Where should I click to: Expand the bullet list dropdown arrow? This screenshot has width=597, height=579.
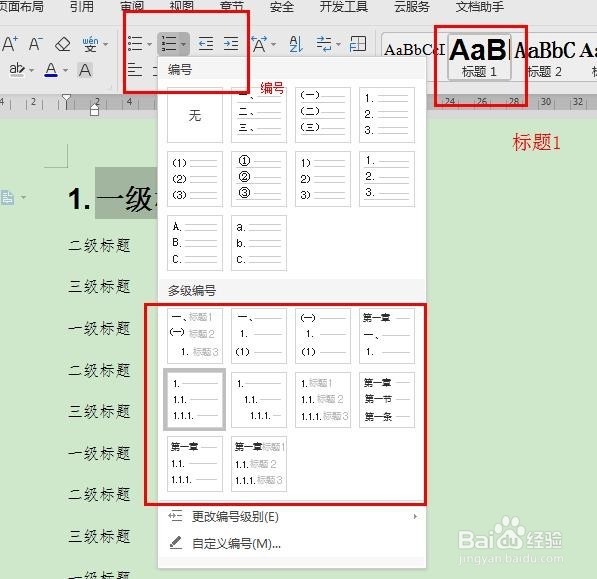(150, 45)
